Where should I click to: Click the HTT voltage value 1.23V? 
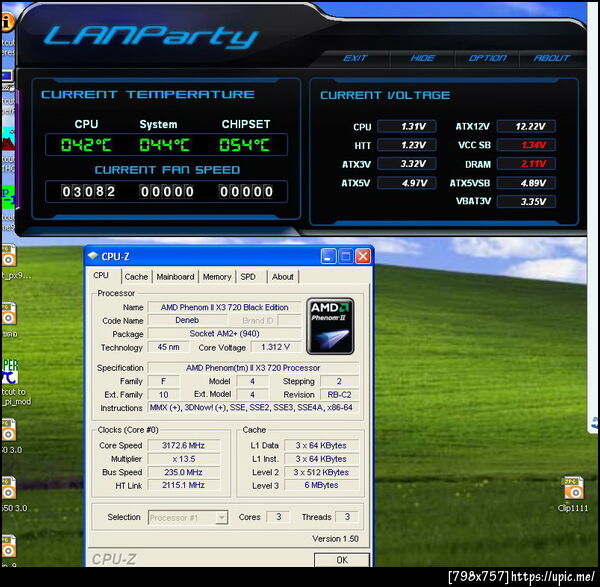(x=407, y=145)
